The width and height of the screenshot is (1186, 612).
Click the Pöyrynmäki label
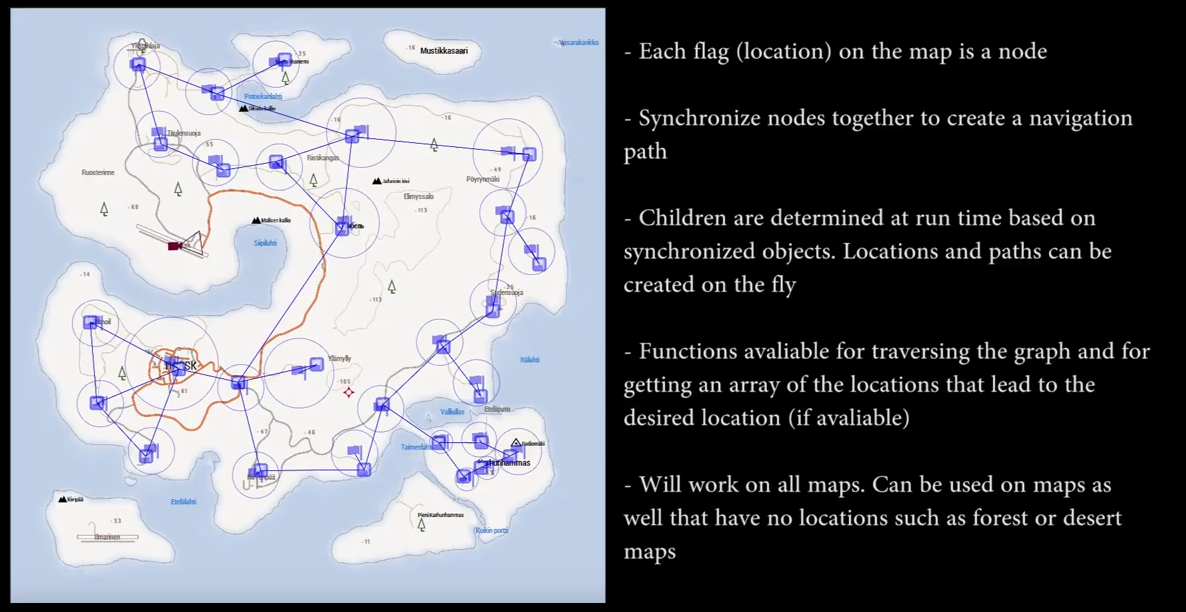pyautogui.click(x=483, y=179)
